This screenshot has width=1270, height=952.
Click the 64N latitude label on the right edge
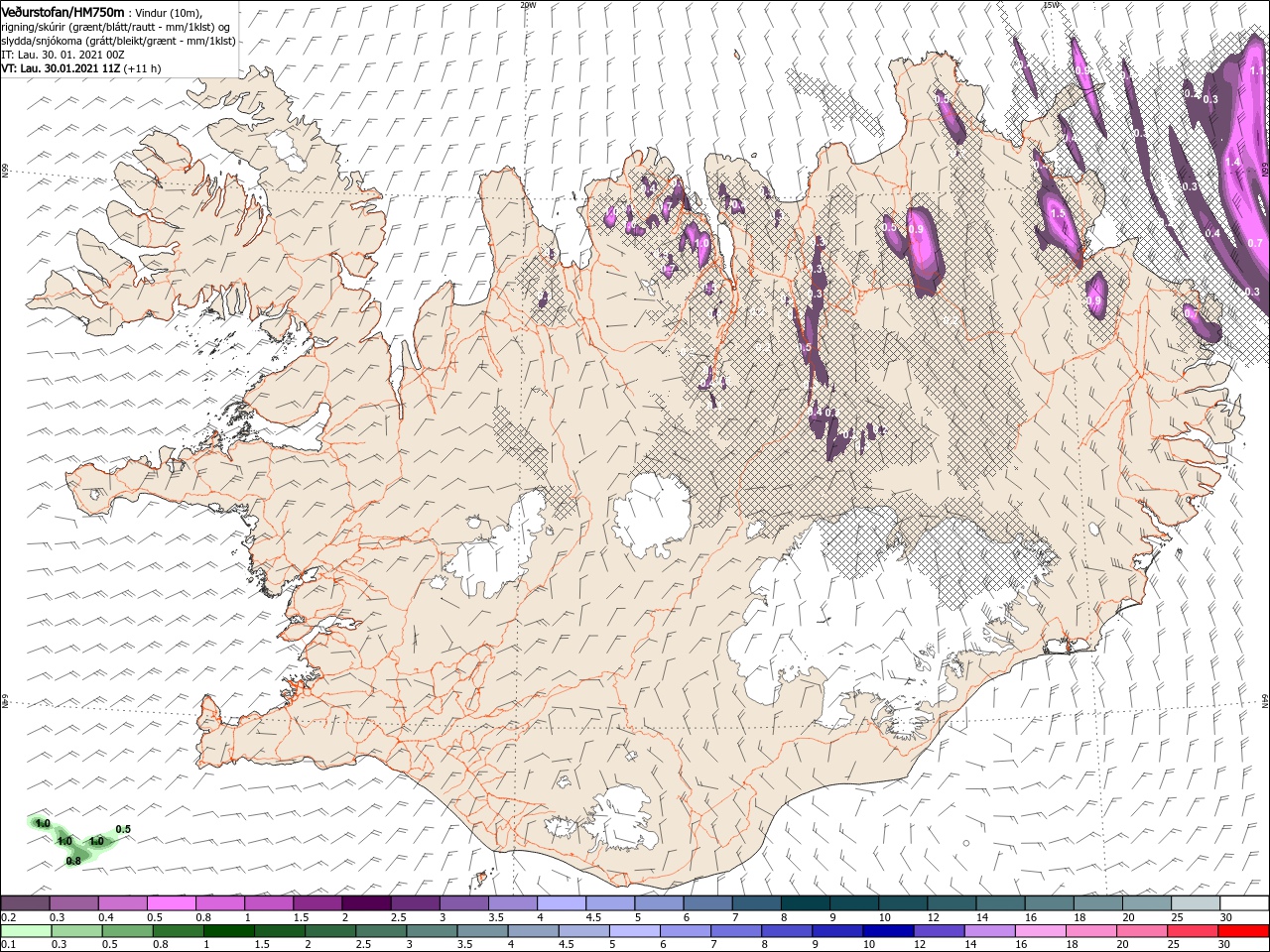pos(1265,700)
